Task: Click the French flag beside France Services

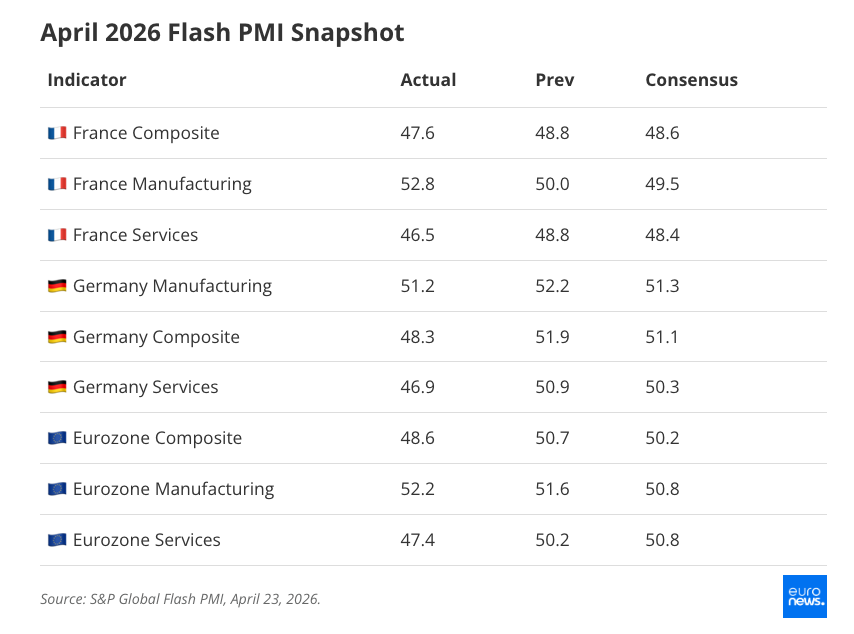Action: [57, 235]
